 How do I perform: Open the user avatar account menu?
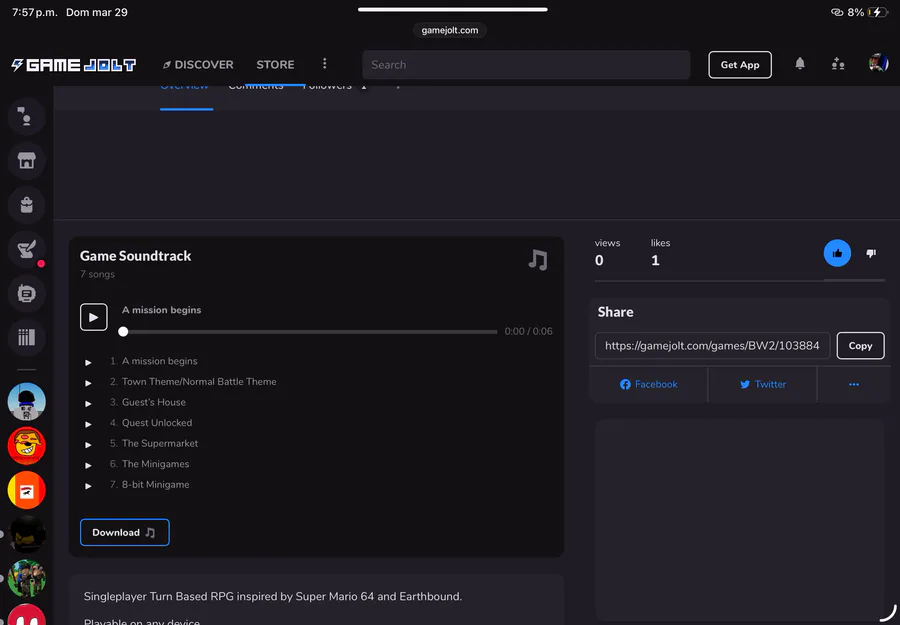[x=878, y=64]
